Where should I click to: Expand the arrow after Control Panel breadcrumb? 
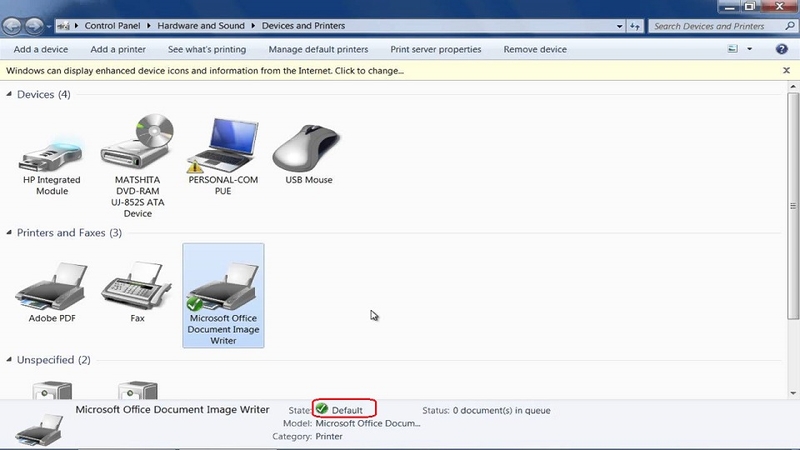click(x=148, y=26)
